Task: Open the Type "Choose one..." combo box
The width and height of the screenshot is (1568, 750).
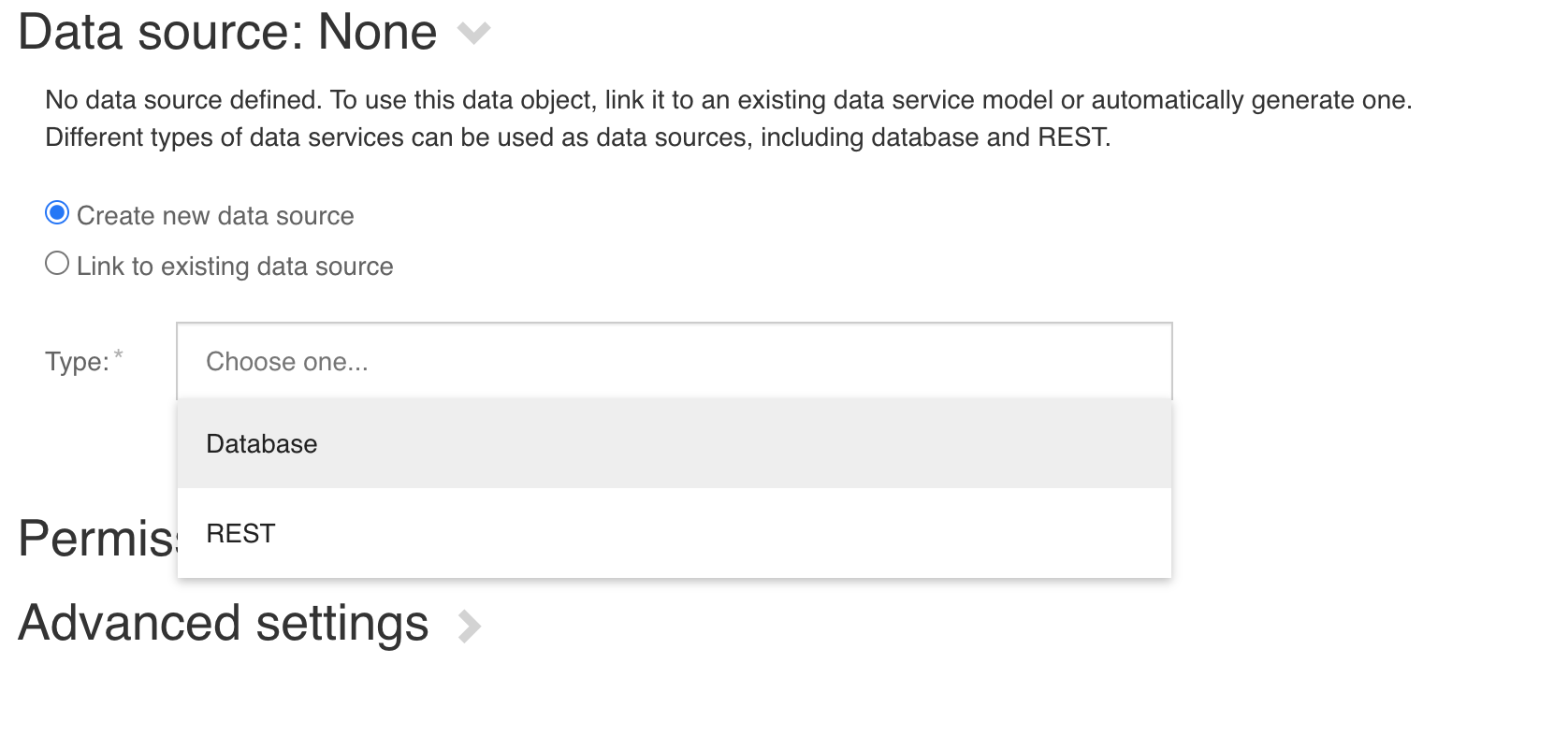Action: (x=674, y=362)
